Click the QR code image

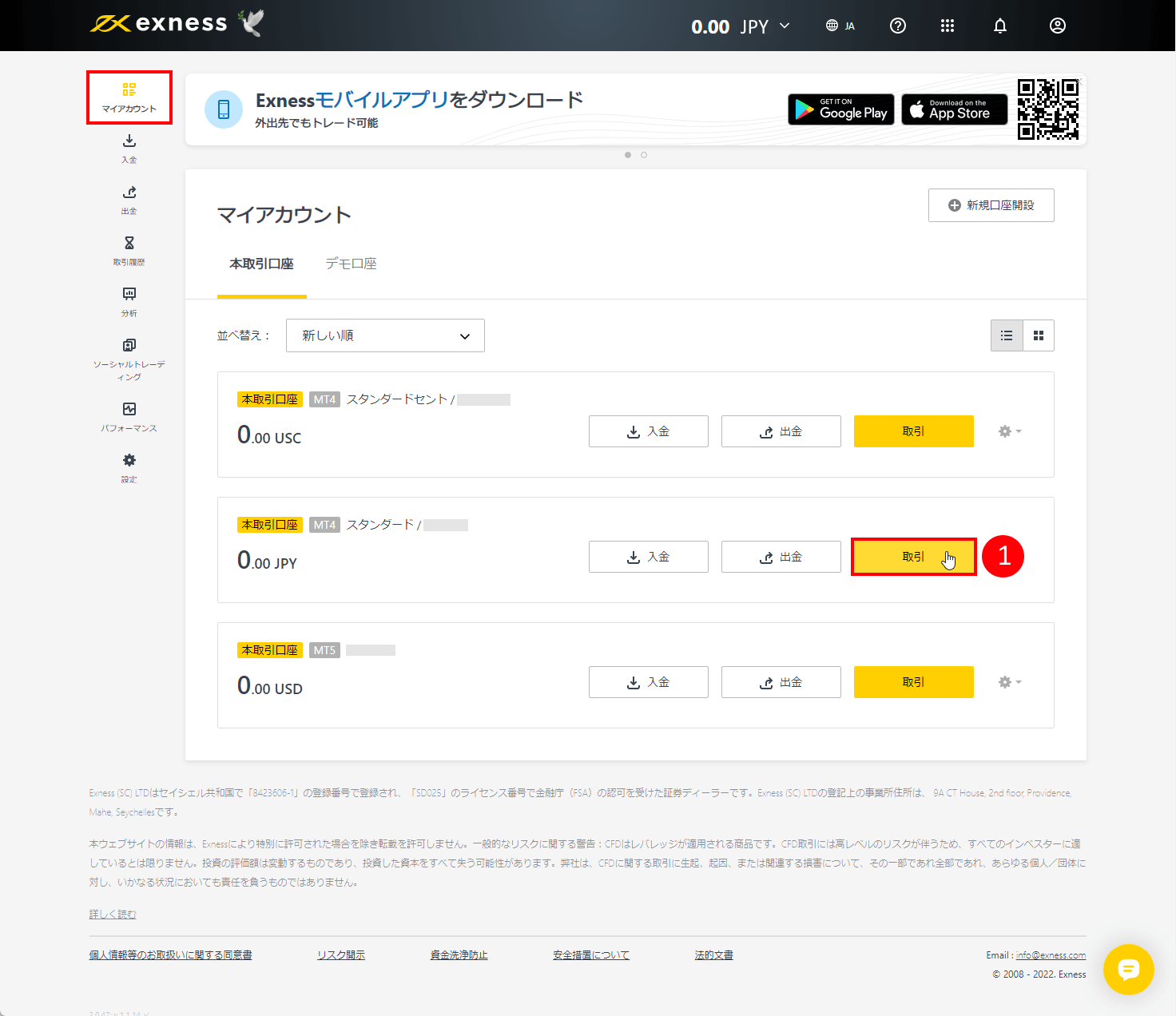pyautogui.click(x=1048, y=109)
